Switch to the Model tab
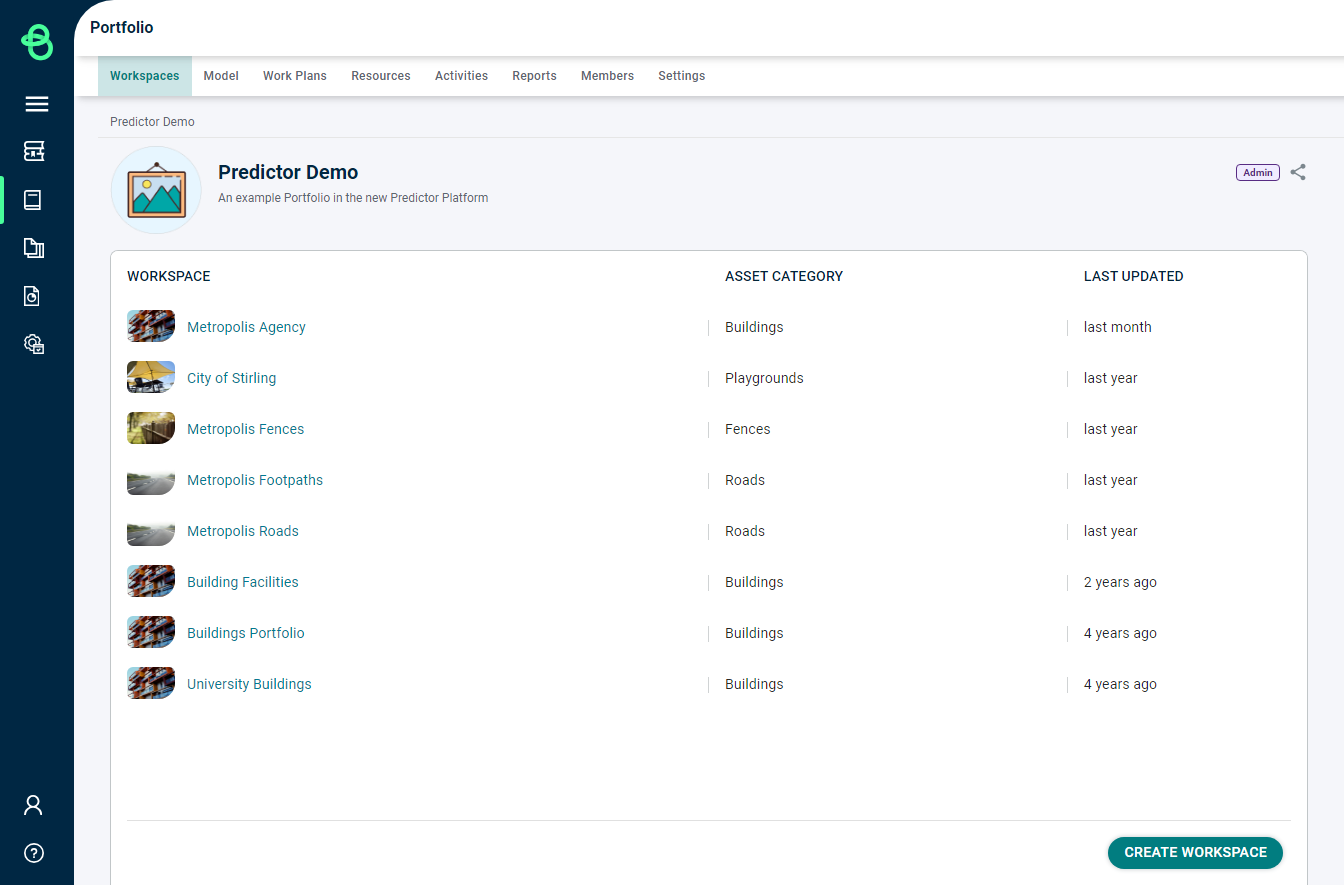1344x885 pixels. click(221, 76)
